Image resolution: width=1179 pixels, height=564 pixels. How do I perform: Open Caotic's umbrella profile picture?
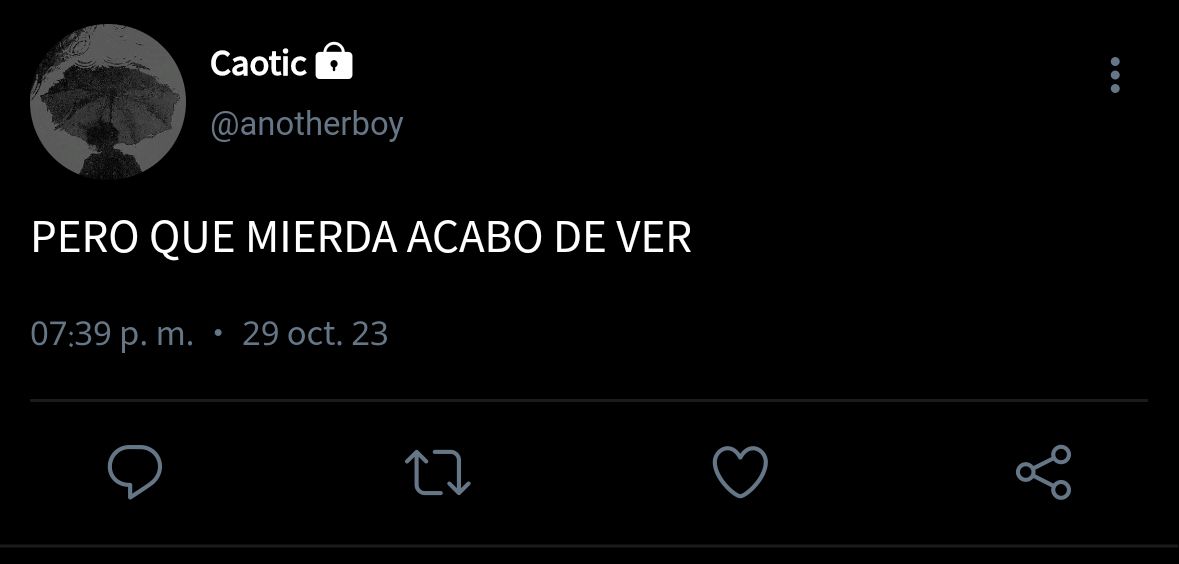coord(108,102)
